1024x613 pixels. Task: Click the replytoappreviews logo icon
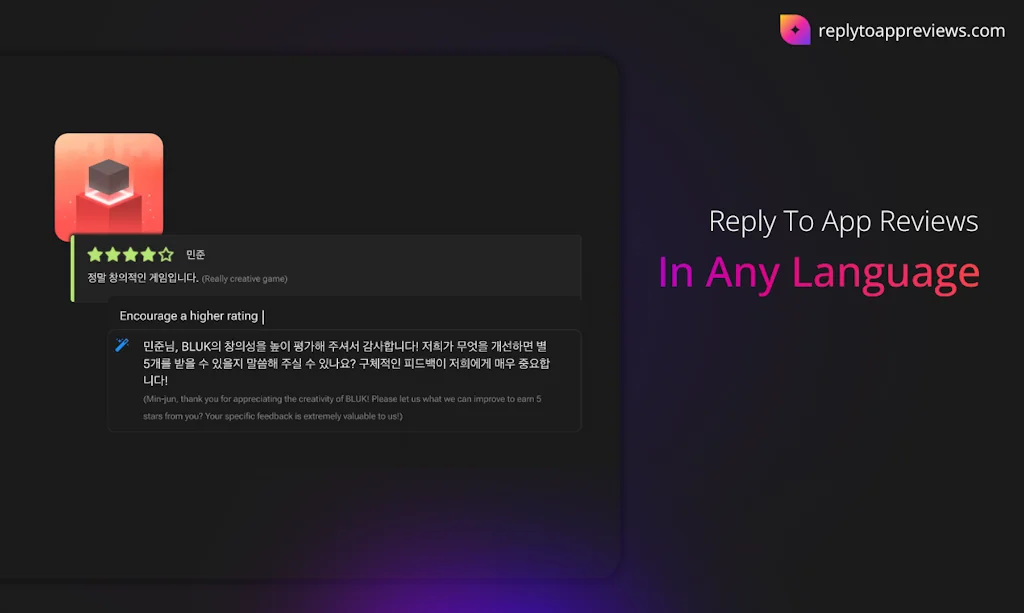pyautogui.click(x=795, y=29)
